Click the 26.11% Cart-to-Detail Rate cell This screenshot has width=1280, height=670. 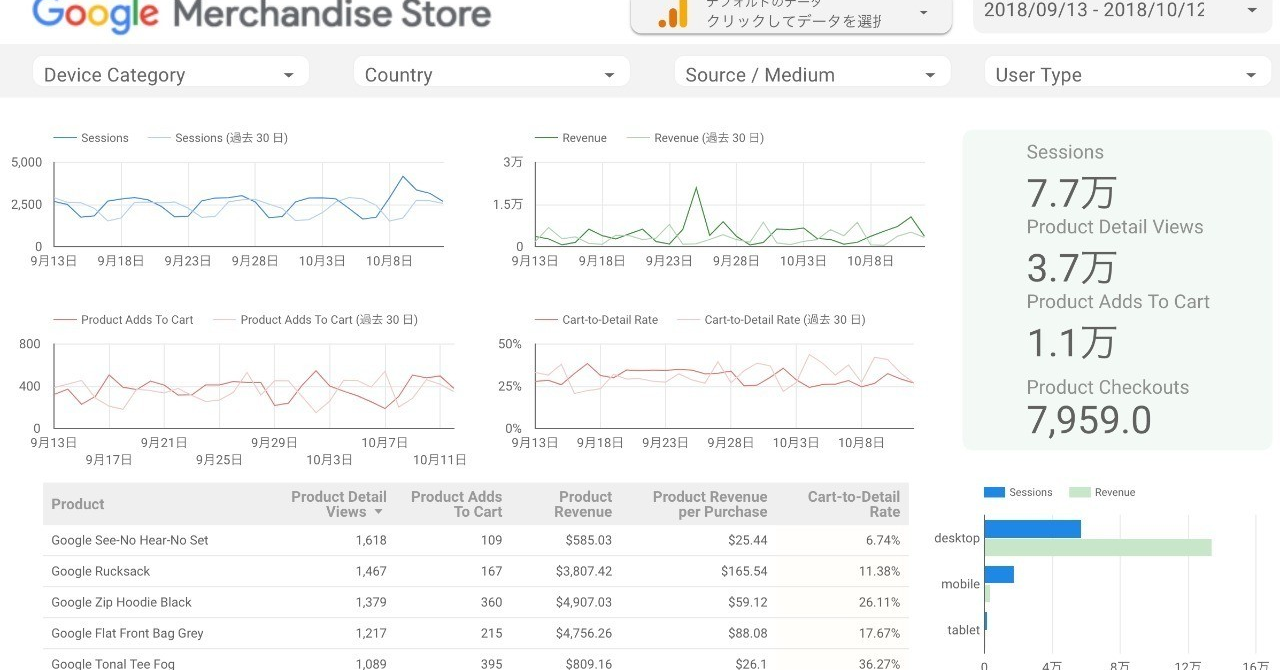pos(880,602)
